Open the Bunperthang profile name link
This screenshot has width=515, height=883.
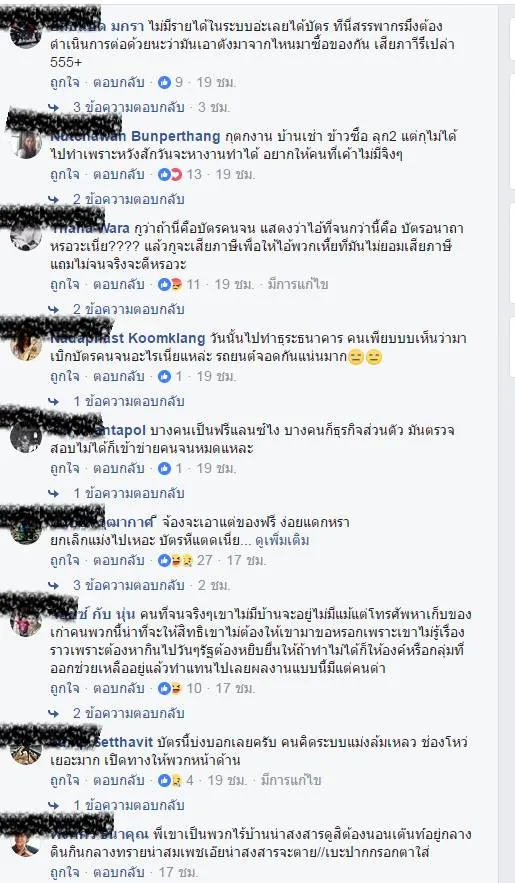pos(135,136)
